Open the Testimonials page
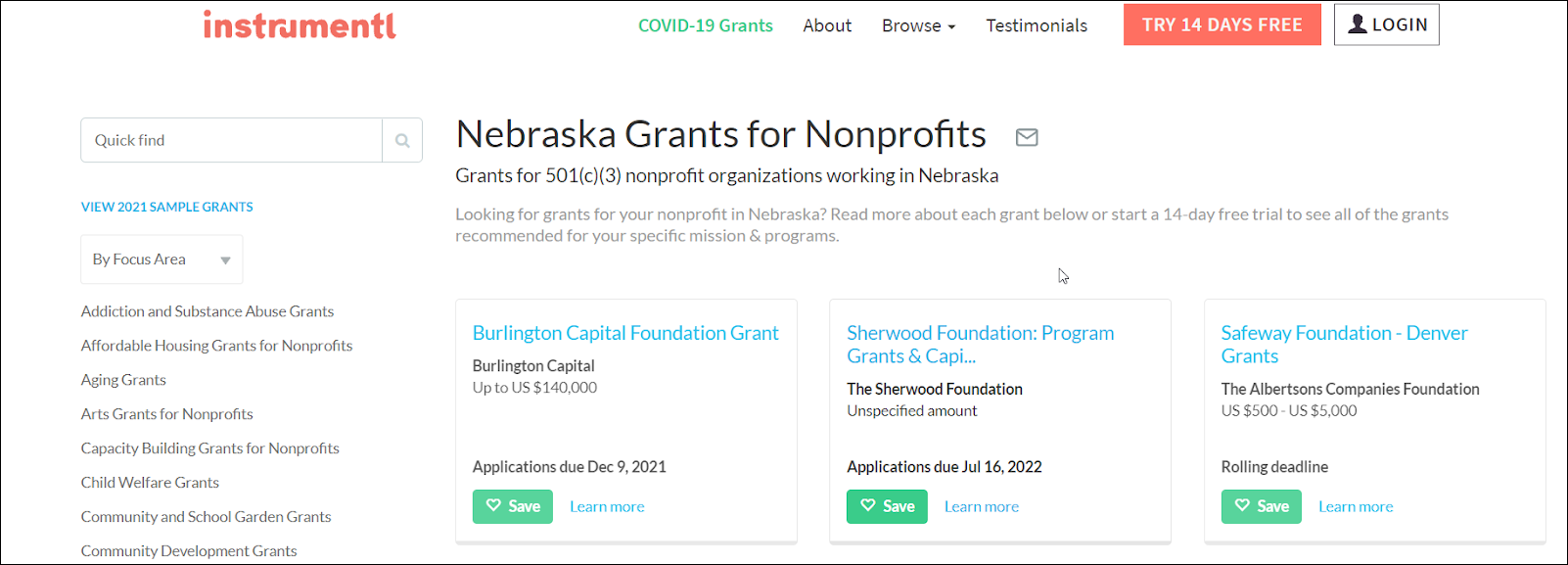The image size is (1568, 565). (1037, 25)
